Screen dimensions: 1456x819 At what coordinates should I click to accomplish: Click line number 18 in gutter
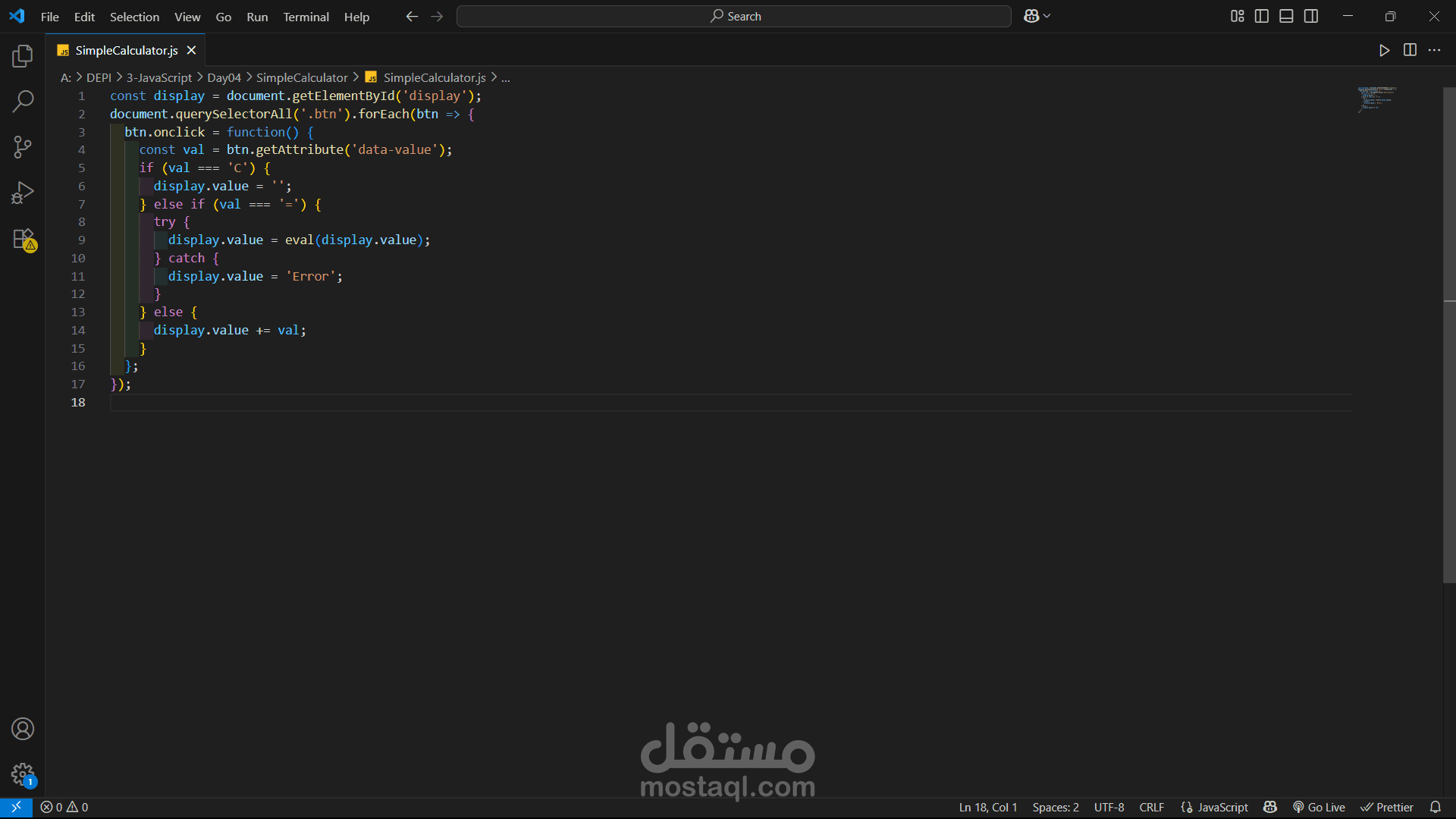pos(78,403)
